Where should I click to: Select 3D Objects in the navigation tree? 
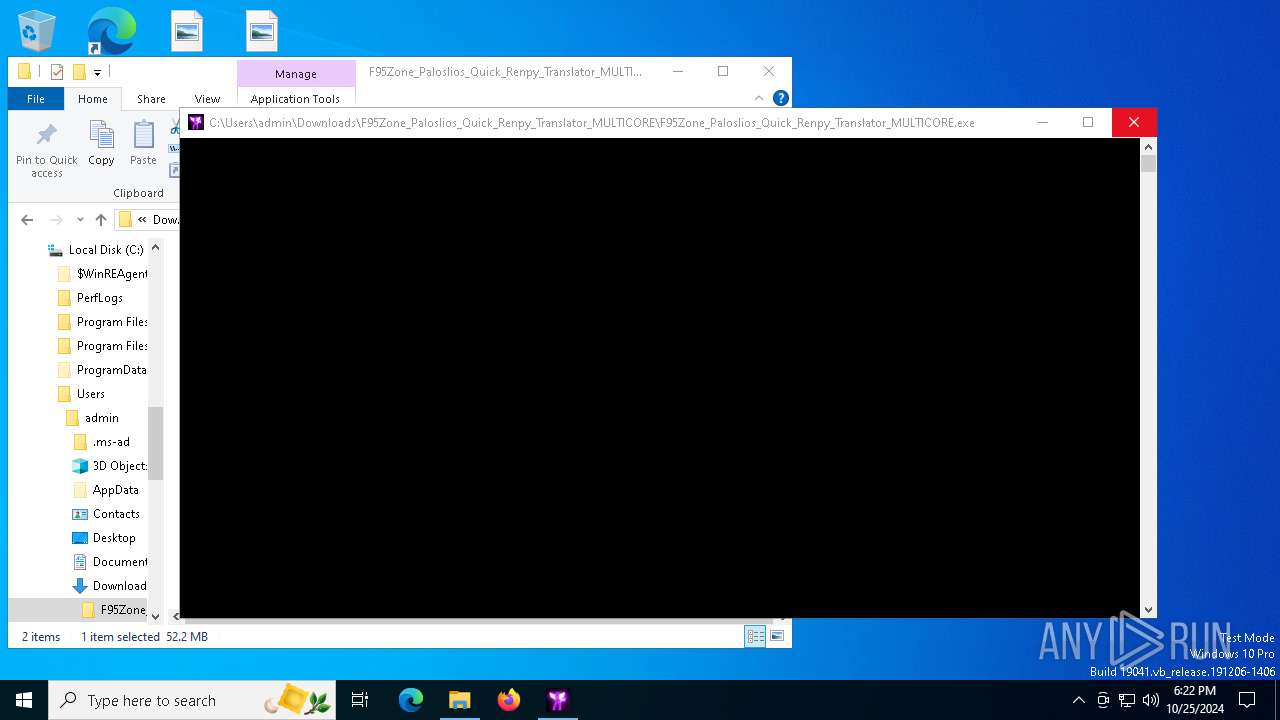(119, 466)
